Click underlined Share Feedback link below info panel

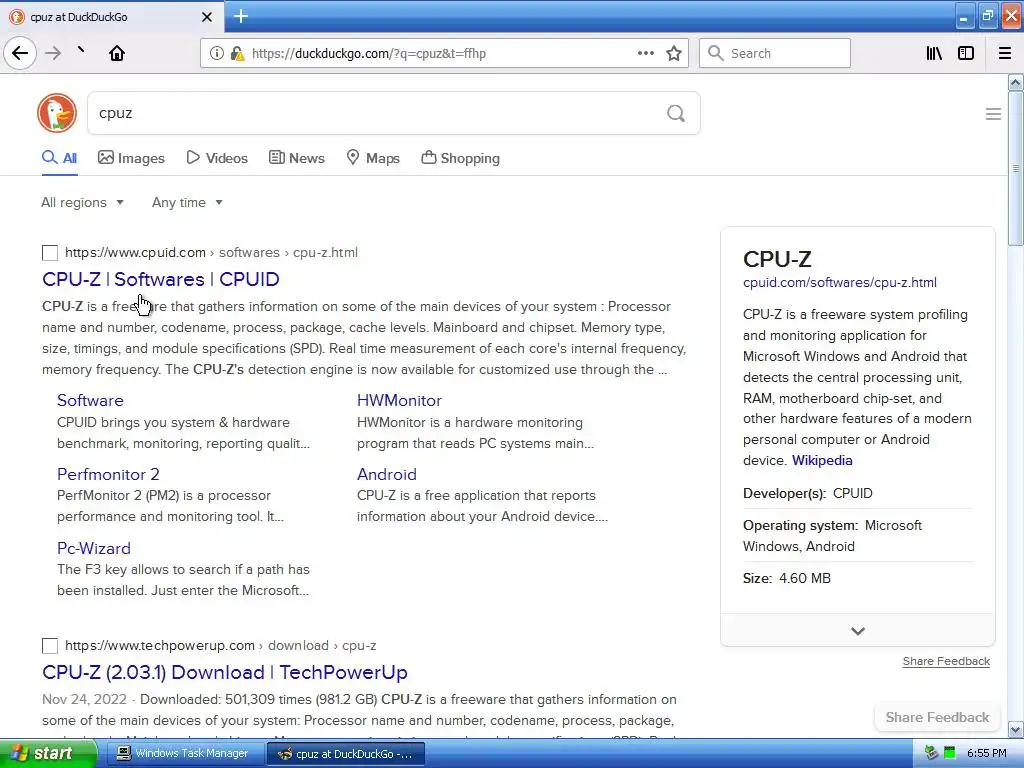(946, 662)
